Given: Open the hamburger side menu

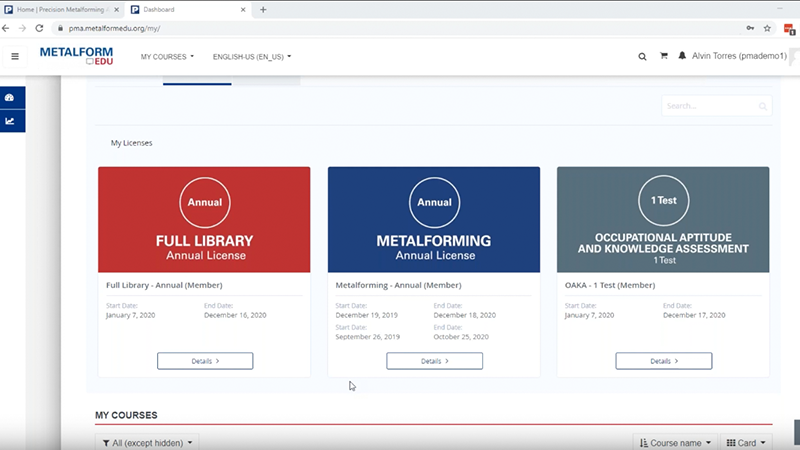Looking at the screenshot, I should (14, 57).
